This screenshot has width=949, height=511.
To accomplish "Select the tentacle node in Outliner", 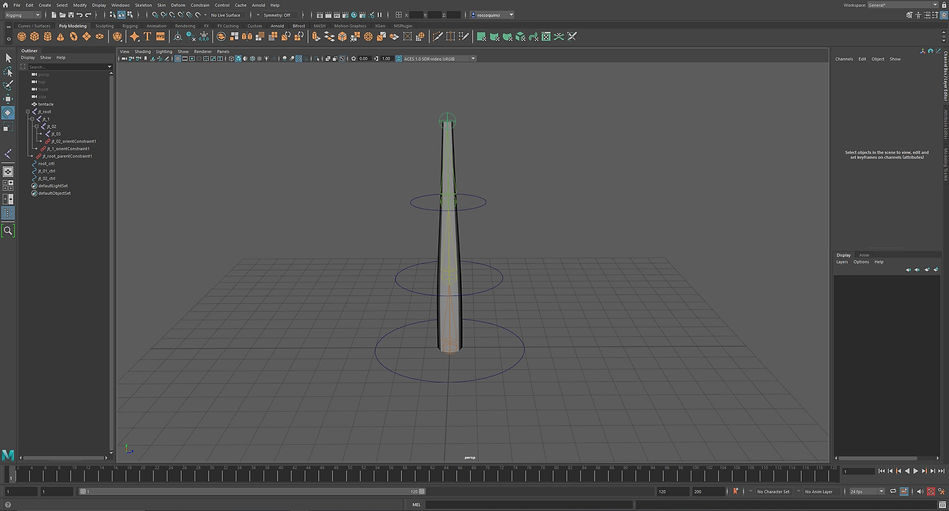I will click(x=45, y=104).
